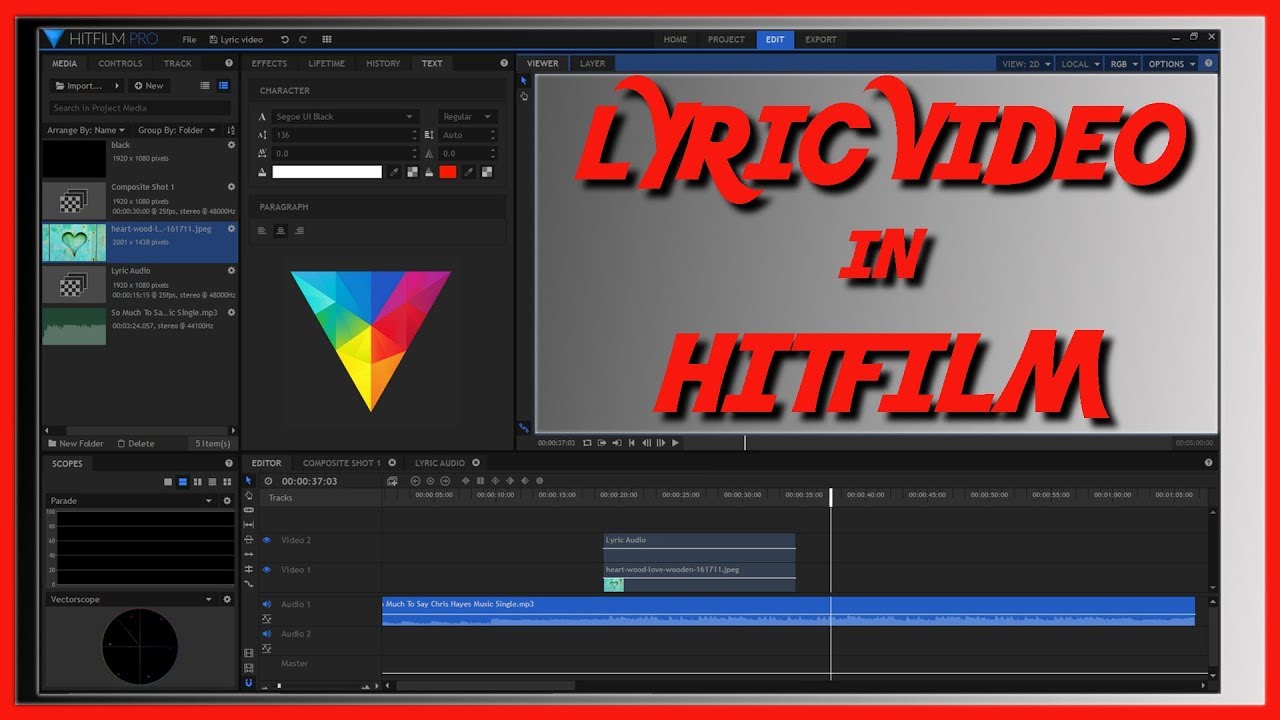Click the white text fill color swatch

(x=327, y=172)
